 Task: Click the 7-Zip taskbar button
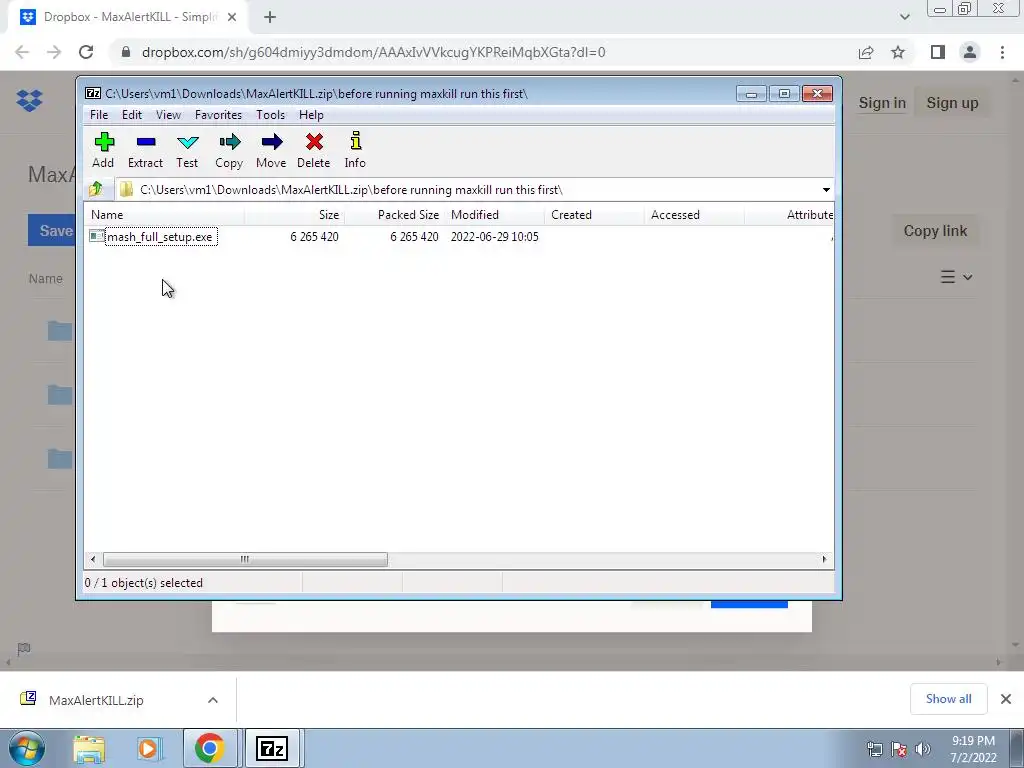272,748
